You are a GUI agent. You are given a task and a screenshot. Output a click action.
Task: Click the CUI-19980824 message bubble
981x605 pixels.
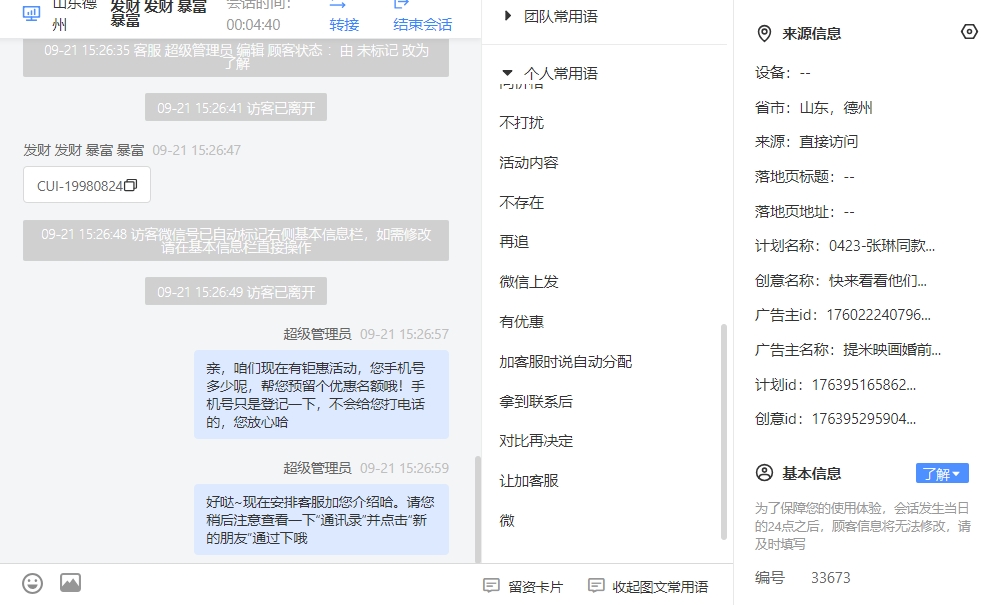[87, 185]
